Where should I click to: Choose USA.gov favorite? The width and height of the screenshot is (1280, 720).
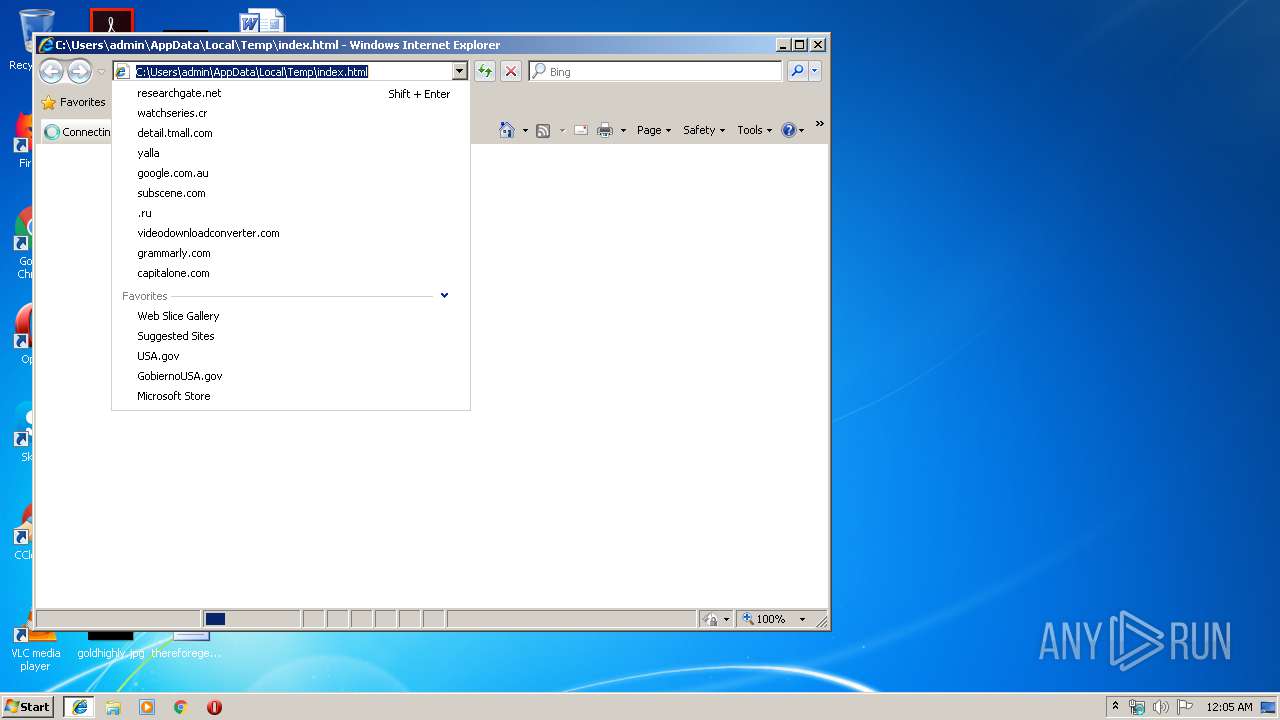click(x=158, y=356)
